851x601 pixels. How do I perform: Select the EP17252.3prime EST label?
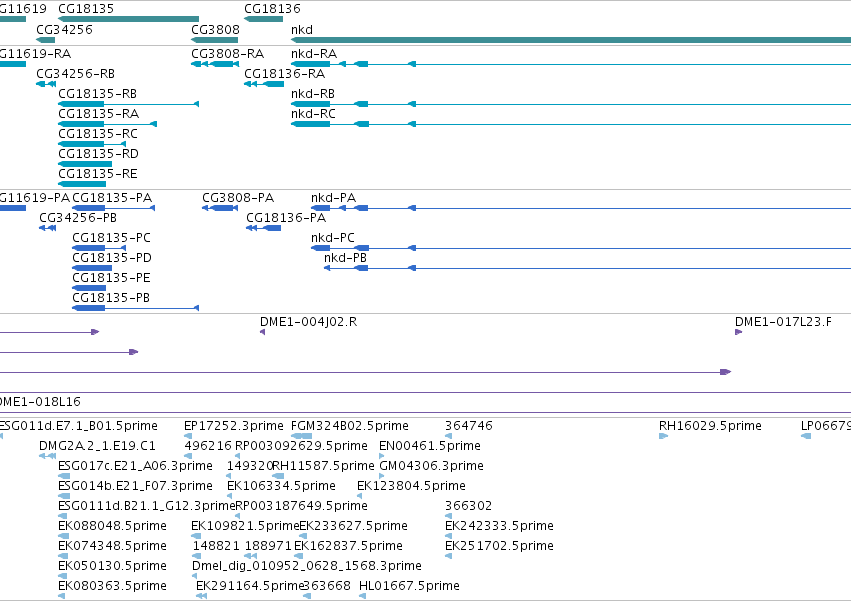233,426
